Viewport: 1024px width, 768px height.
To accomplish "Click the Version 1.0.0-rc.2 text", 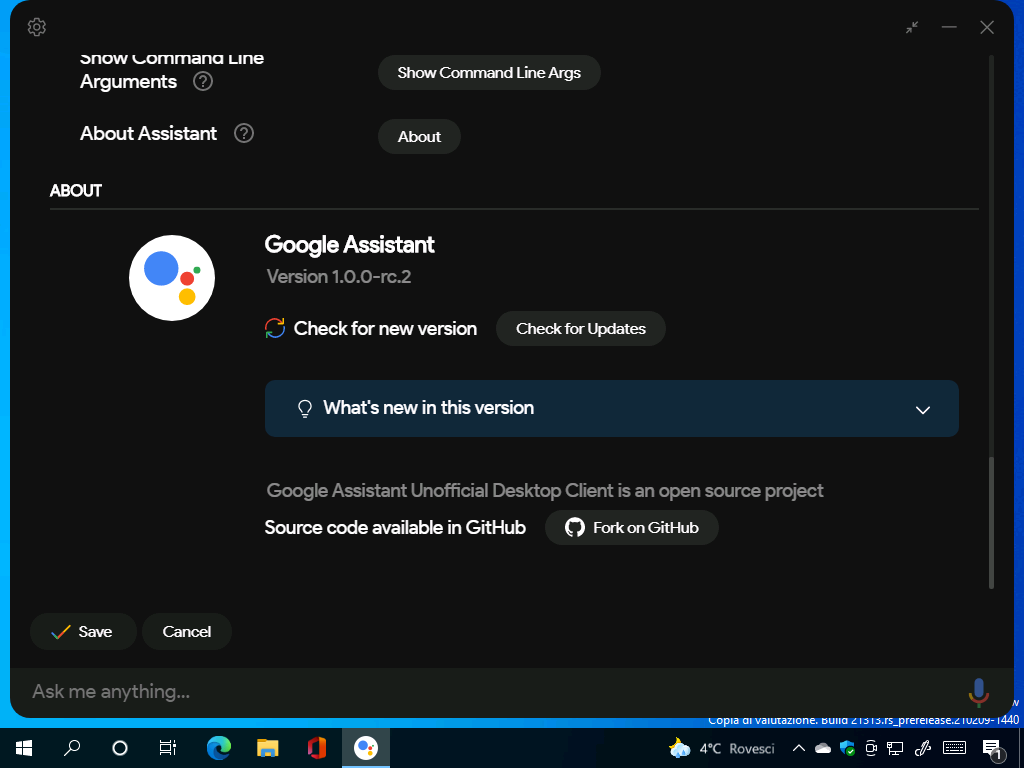I will (x=339, y=276).
